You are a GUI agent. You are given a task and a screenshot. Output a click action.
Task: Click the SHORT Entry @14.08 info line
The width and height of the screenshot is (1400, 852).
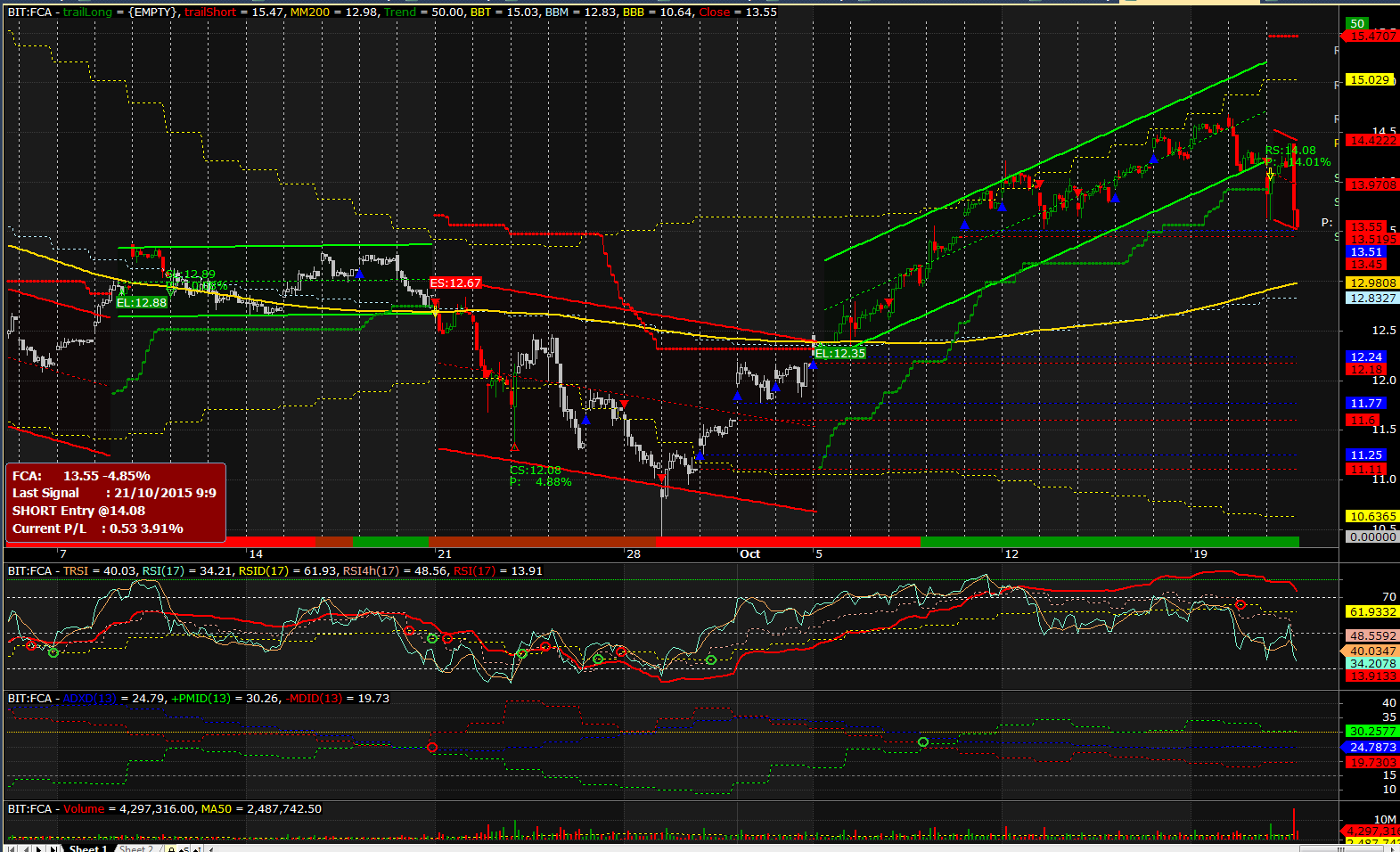pos(78,511)
